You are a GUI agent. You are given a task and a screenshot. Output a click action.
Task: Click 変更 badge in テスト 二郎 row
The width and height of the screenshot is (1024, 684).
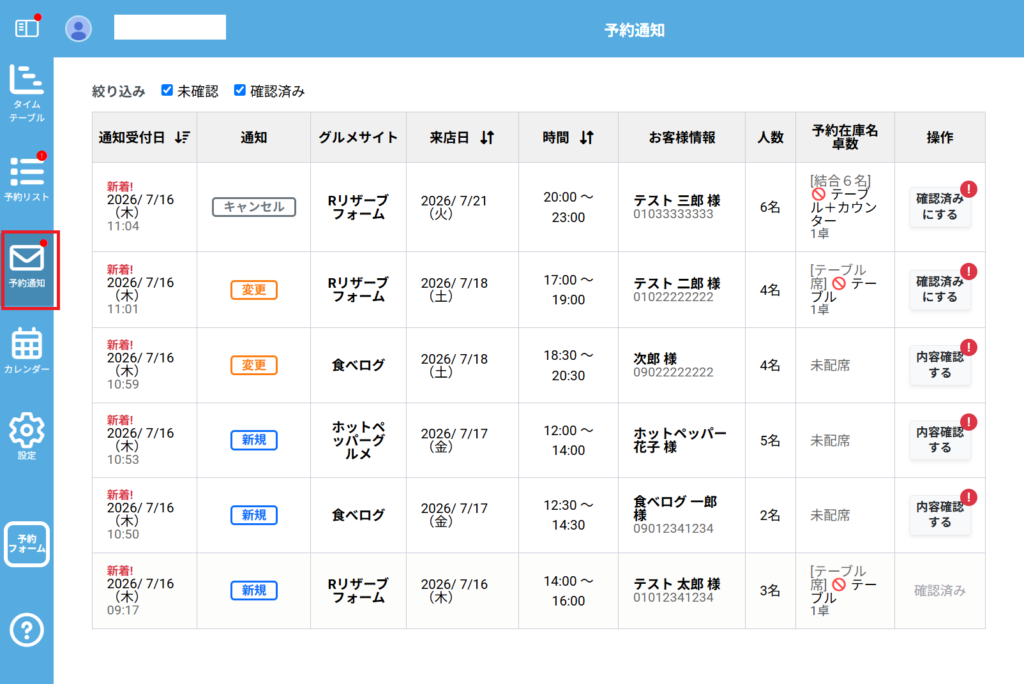tap(253, 289)
